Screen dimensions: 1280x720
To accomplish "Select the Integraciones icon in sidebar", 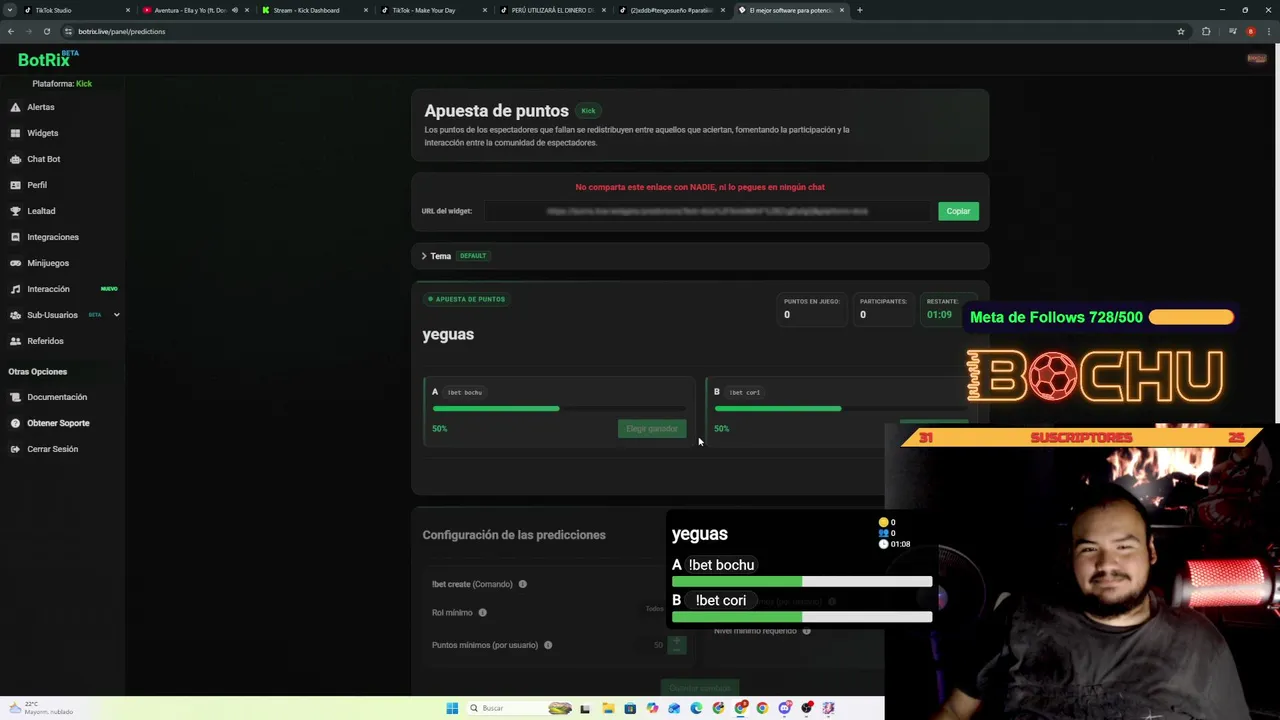I will pos(15,237).
